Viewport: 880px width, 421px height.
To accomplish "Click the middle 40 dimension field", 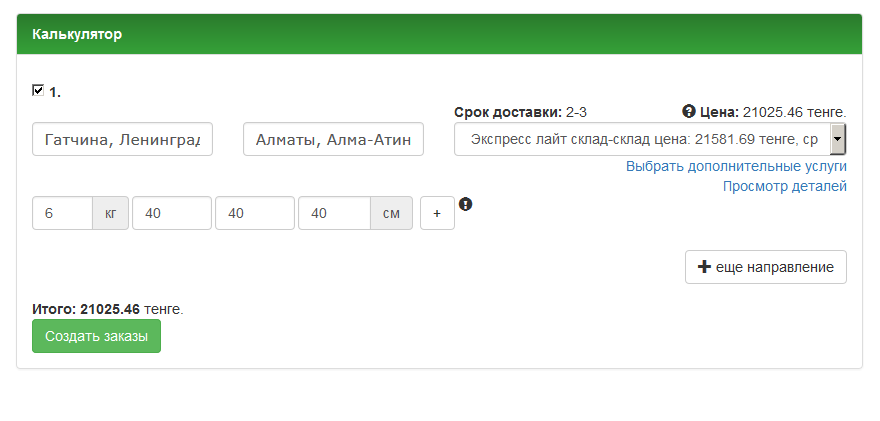I will pos(254,213).
